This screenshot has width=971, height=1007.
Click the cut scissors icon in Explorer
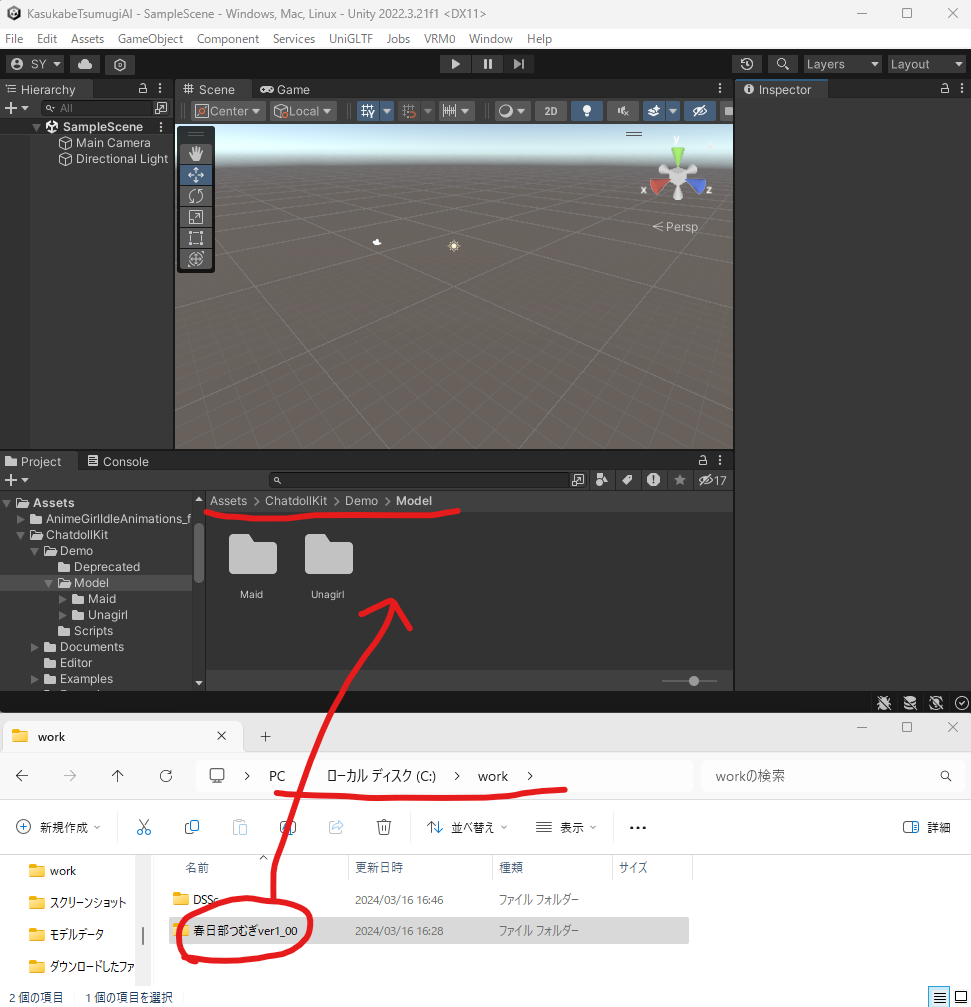(x=144, y=827)
